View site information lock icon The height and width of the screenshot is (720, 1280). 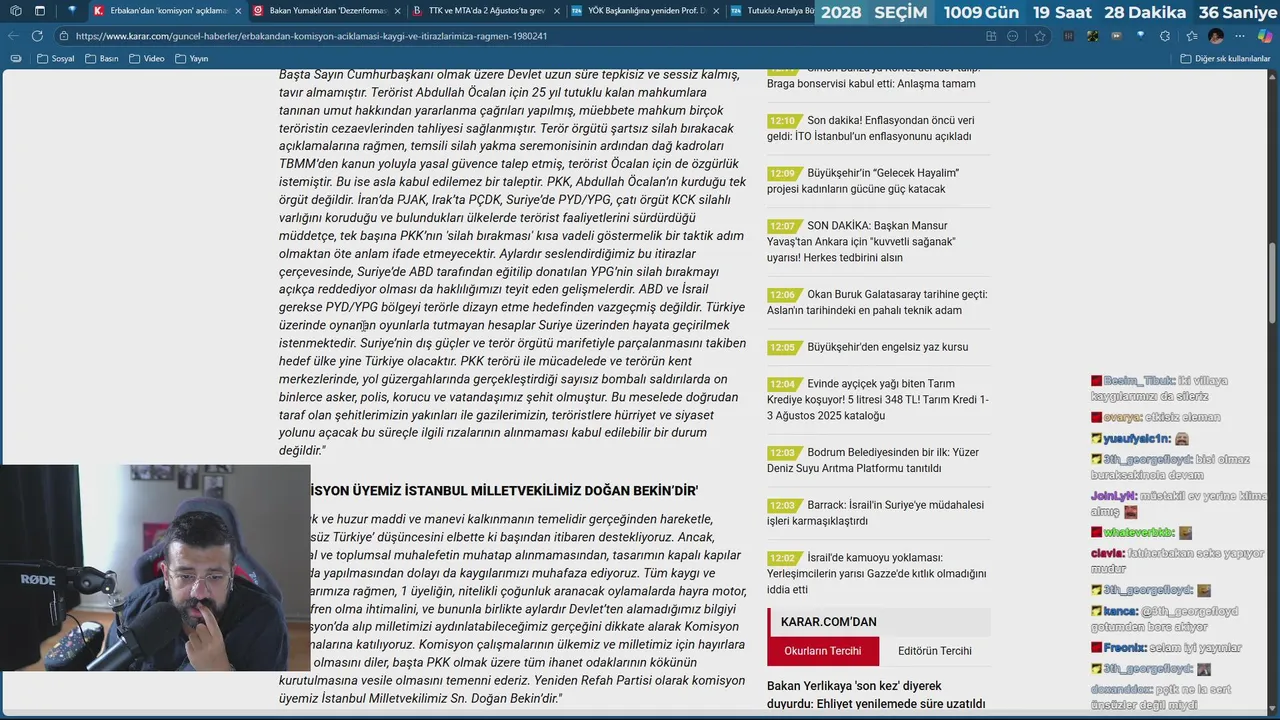pos(64,36)
